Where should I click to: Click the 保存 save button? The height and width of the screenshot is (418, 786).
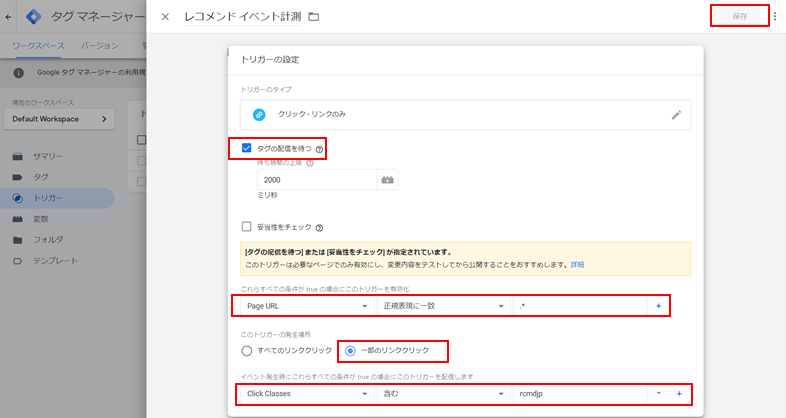pos(740,16)
